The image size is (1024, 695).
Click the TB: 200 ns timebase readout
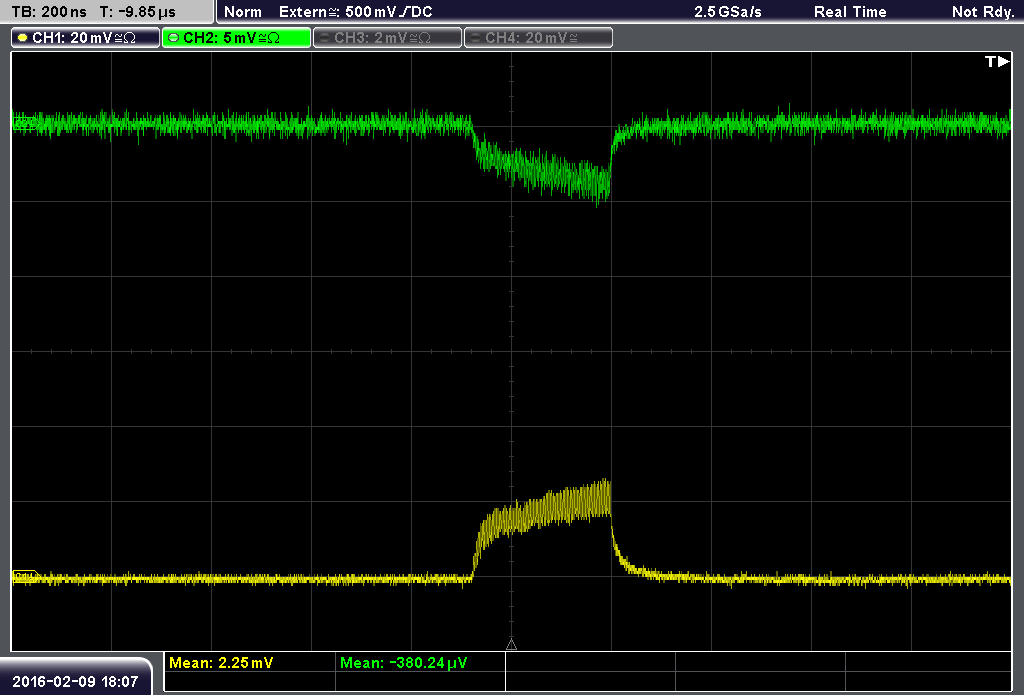pyautogui.click(x=50, y=12)
